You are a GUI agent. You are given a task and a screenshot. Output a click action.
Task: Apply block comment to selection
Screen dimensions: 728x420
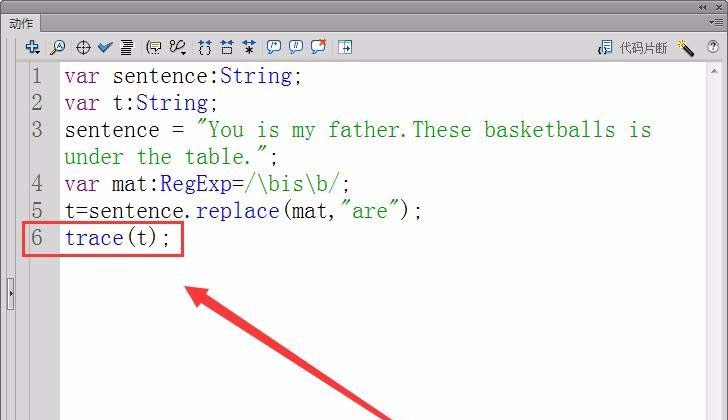pyautogui.click(x=273, y=47)
